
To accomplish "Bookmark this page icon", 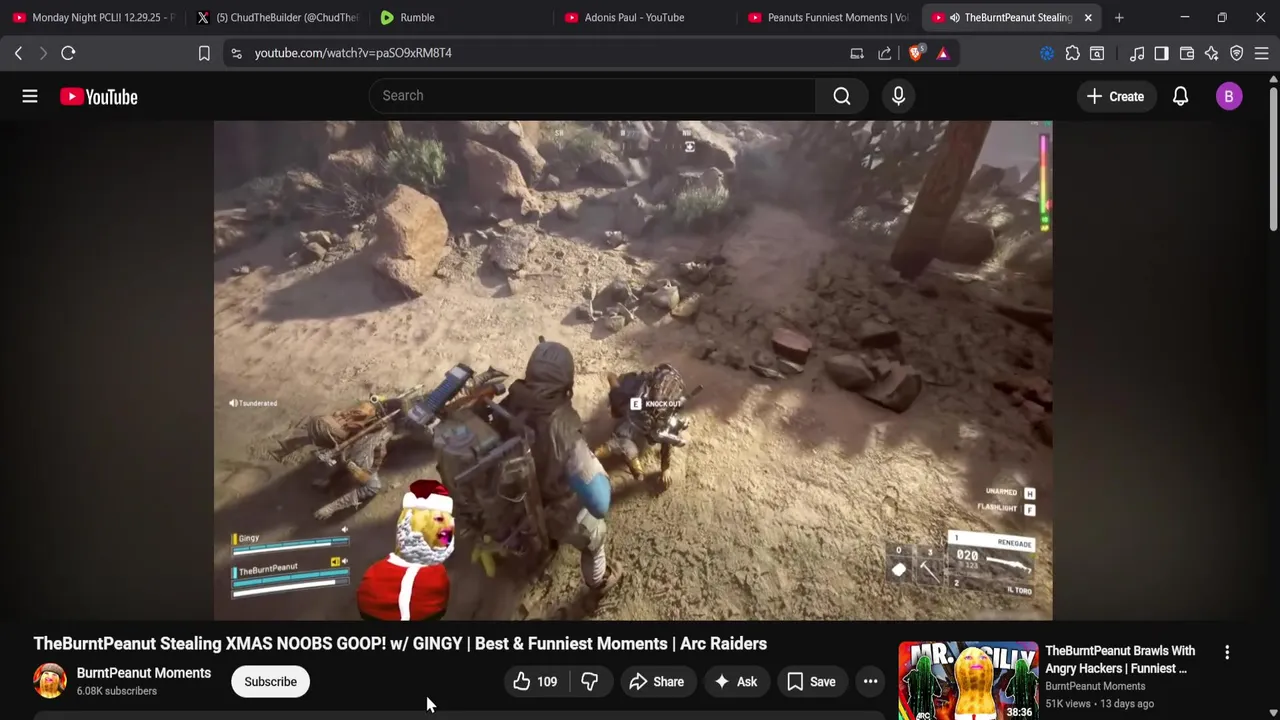I will point(204,53).
